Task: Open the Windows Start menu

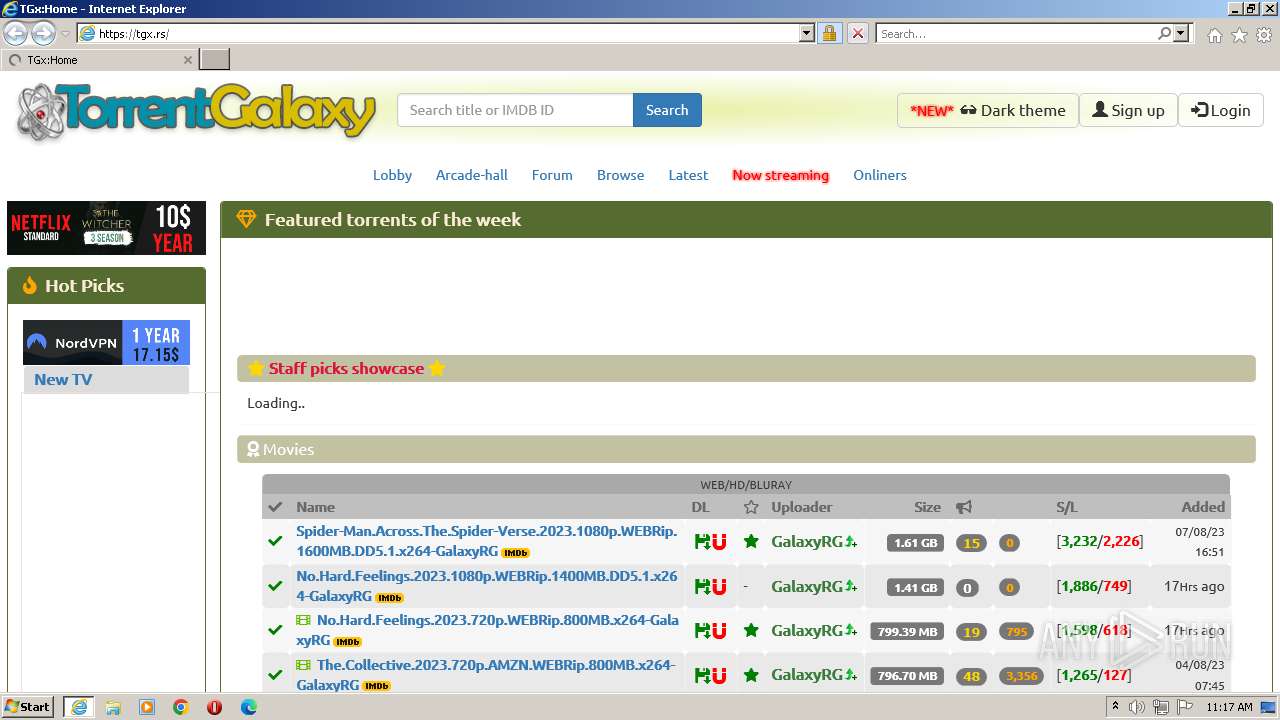Action: click(x=27, y=707)
